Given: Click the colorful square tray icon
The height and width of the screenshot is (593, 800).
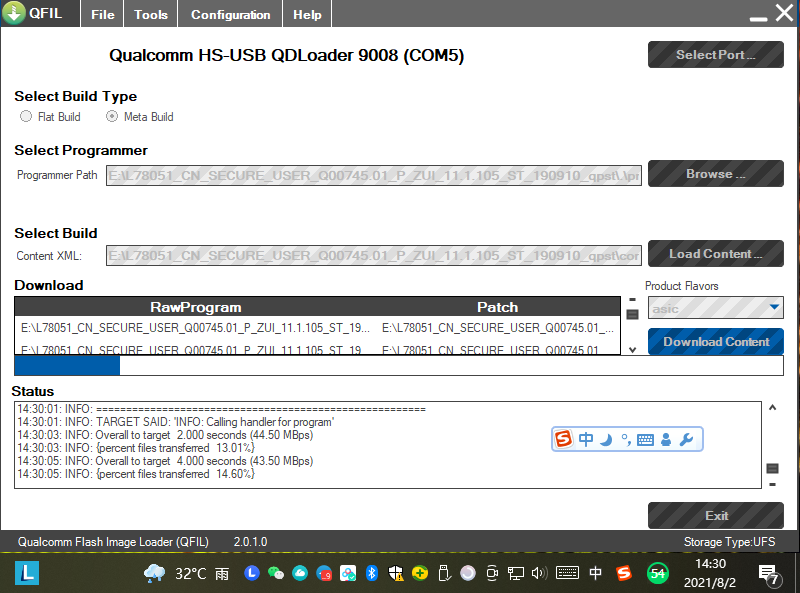Looking at the screenshot, I should [348, 574].
